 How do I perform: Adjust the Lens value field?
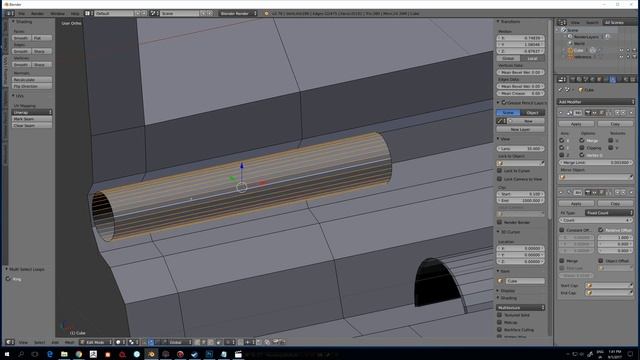tap(520, 149)
